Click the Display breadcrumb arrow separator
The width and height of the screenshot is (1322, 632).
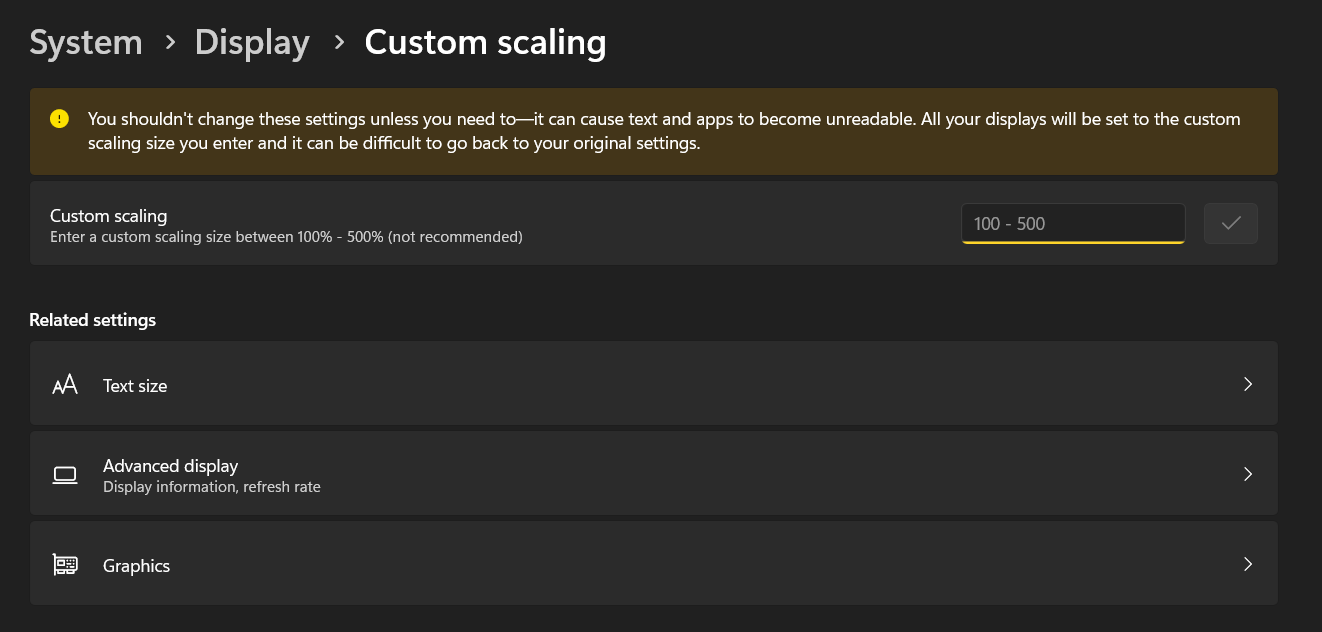tap(339, 43)
